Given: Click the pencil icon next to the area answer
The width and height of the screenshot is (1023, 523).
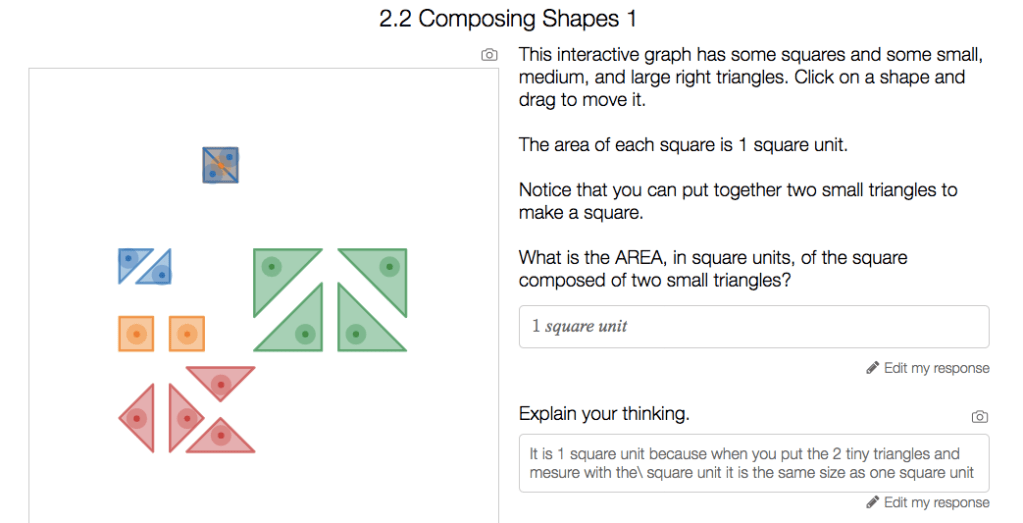Looking at the screenshot, I should click(872, 368).
